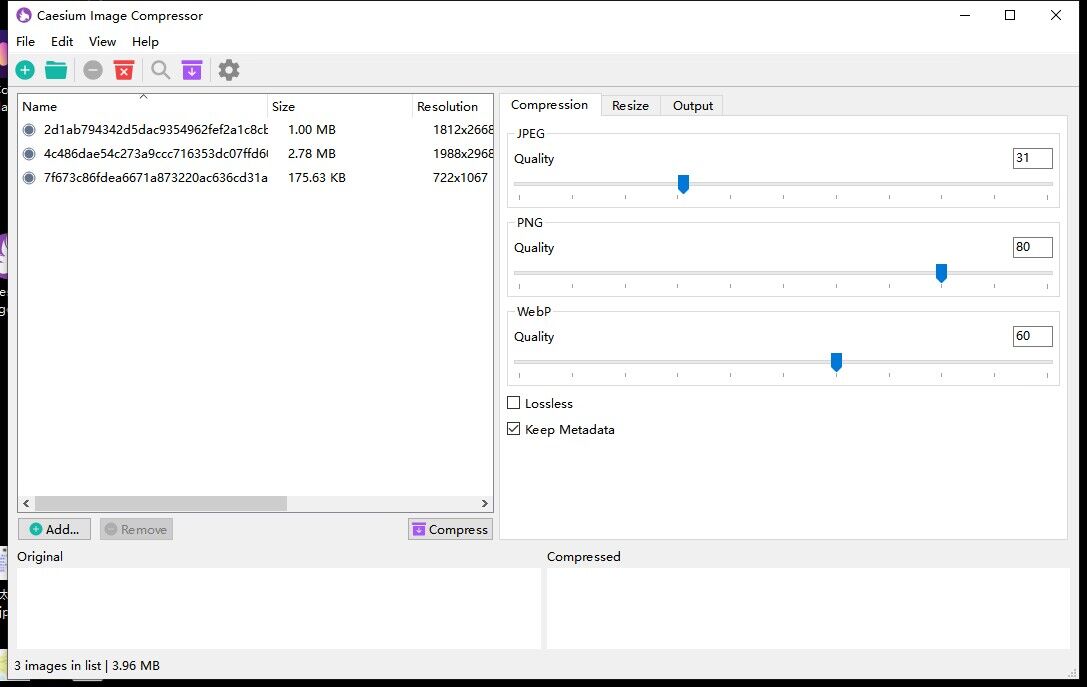
Task: Click the Remove button below the list
Action: (x=136, y=529)
